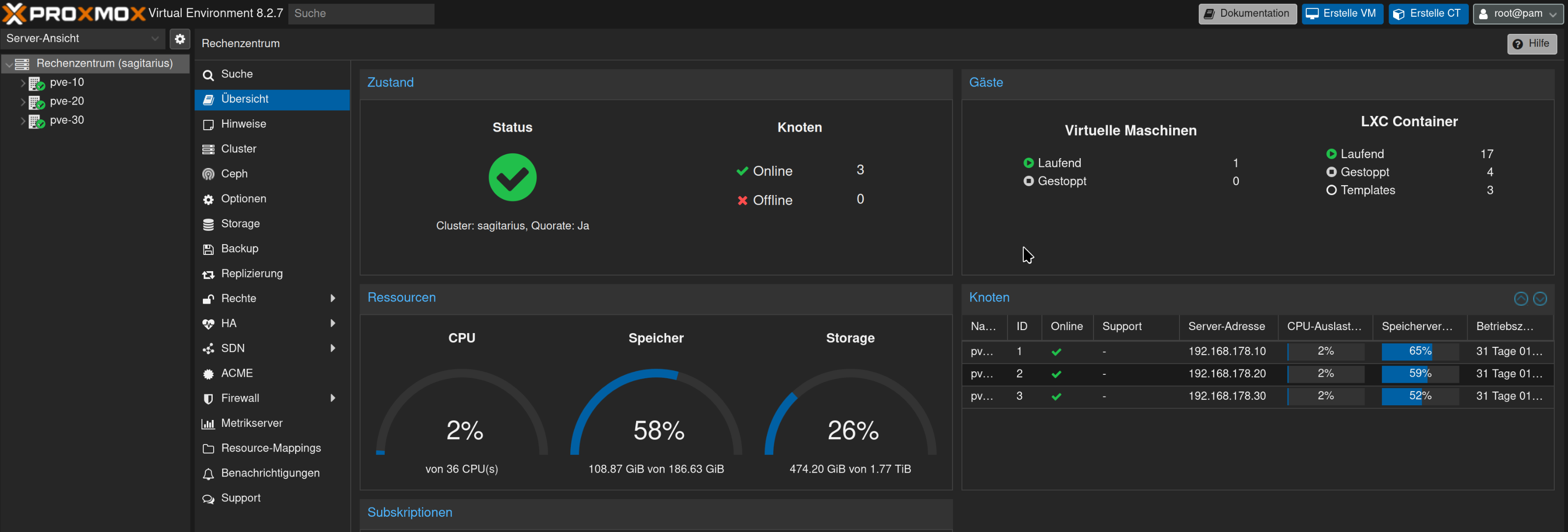Click the Hinweise notes icon

point(208,125)
